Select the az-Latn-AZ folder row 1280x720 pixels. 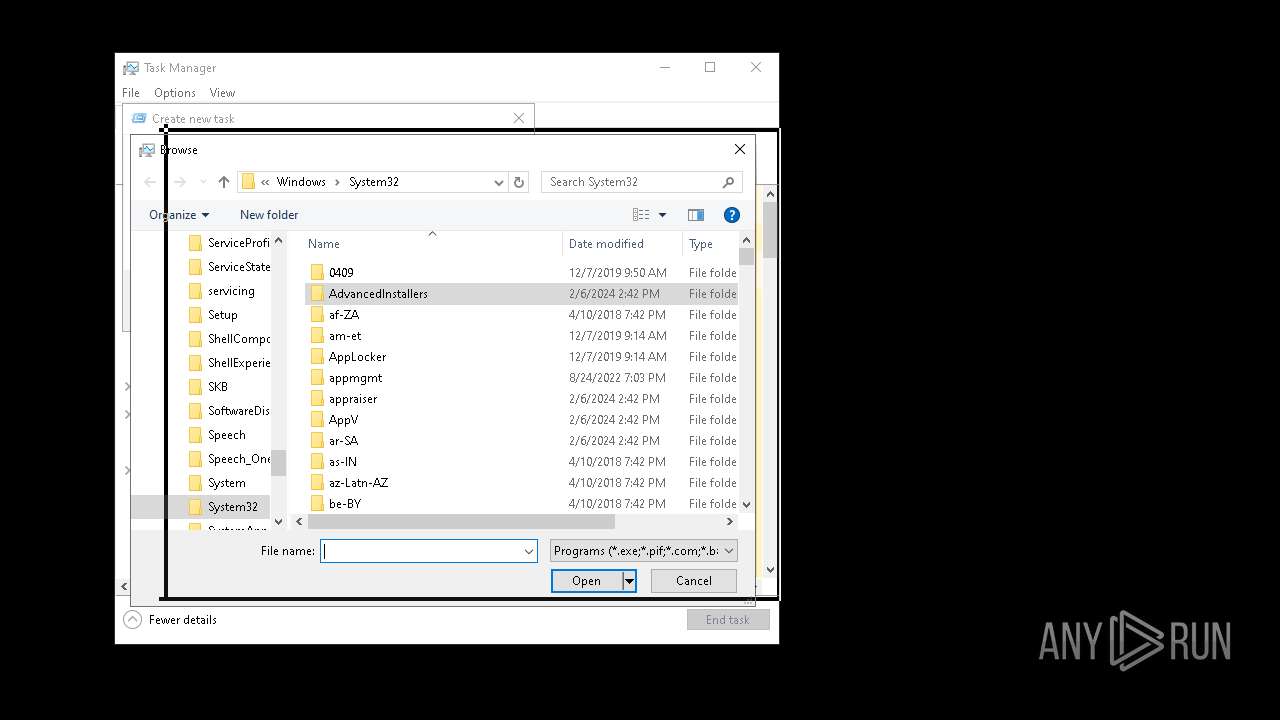point(521,483)
